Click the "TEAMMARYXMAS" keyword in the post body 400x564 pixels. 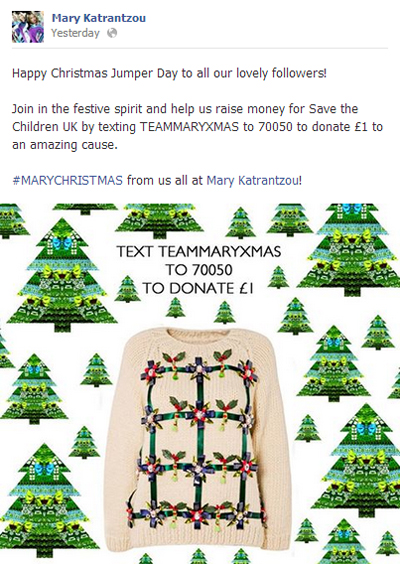pos(189,127)
